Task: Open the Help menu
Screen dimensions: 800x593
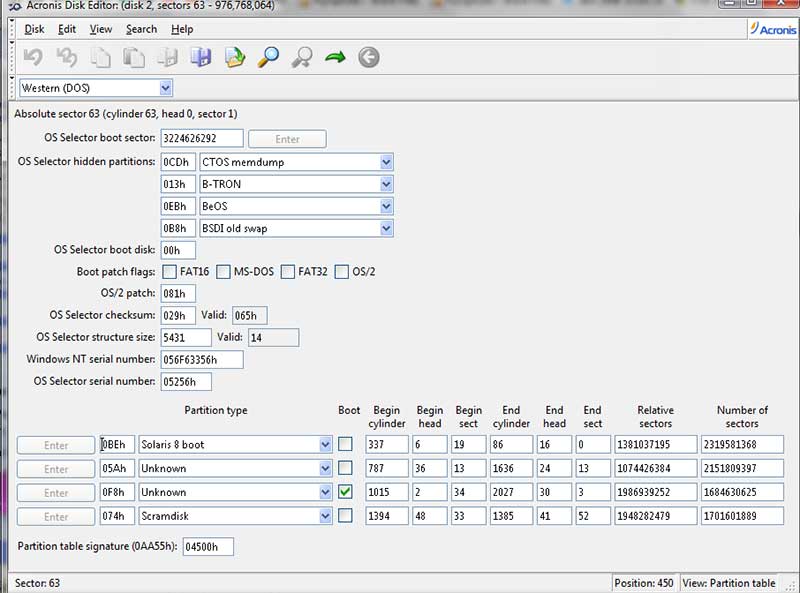Action: point(182,29)
